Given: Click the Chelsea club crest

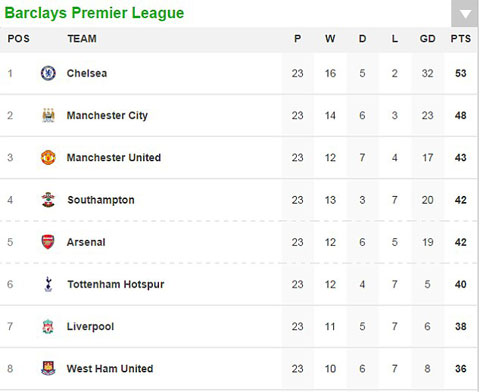Looking at the screenshot, I should click(48, 73).
